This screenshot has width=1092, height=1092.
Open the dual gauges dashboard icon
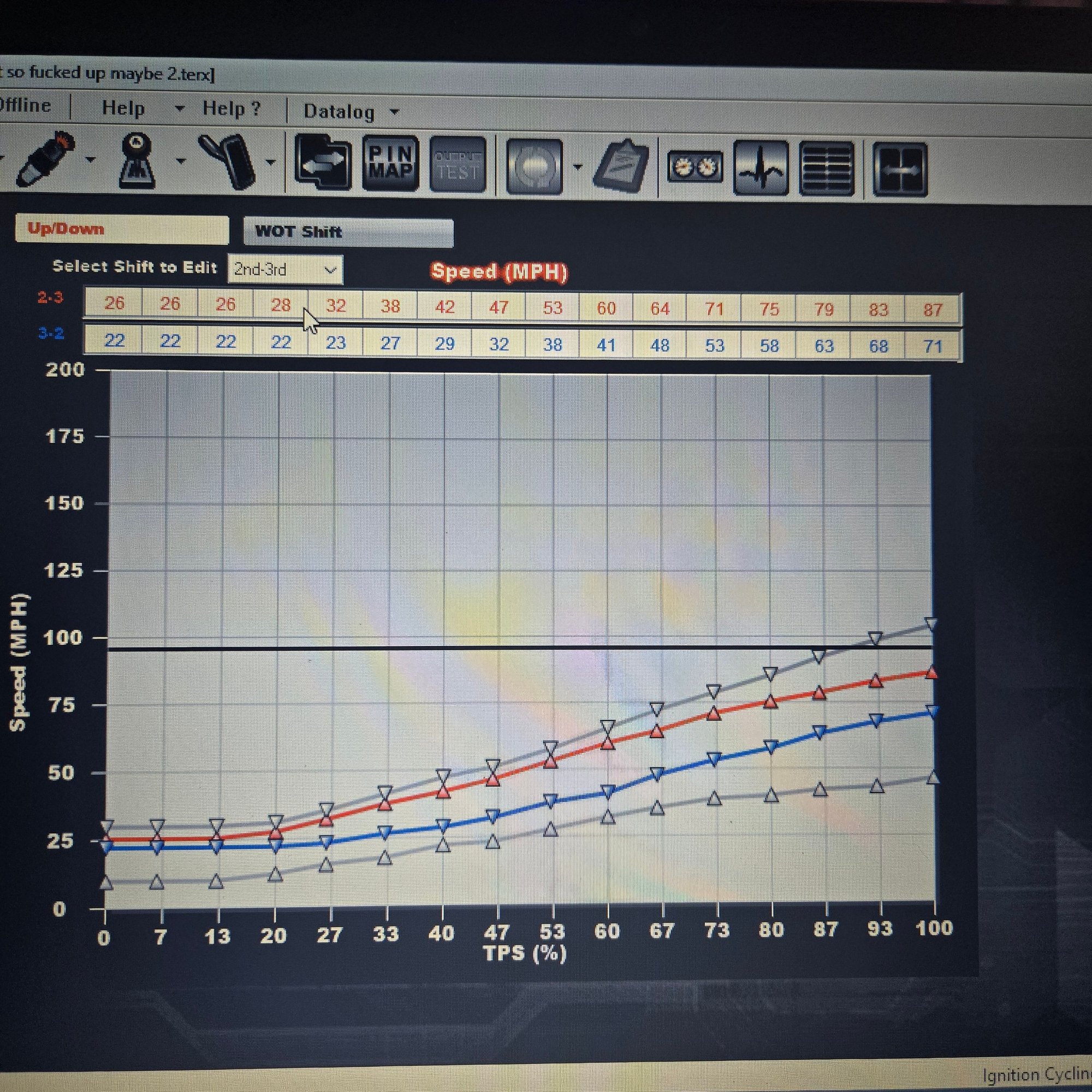pyautogui.click(x=695, y=167)
